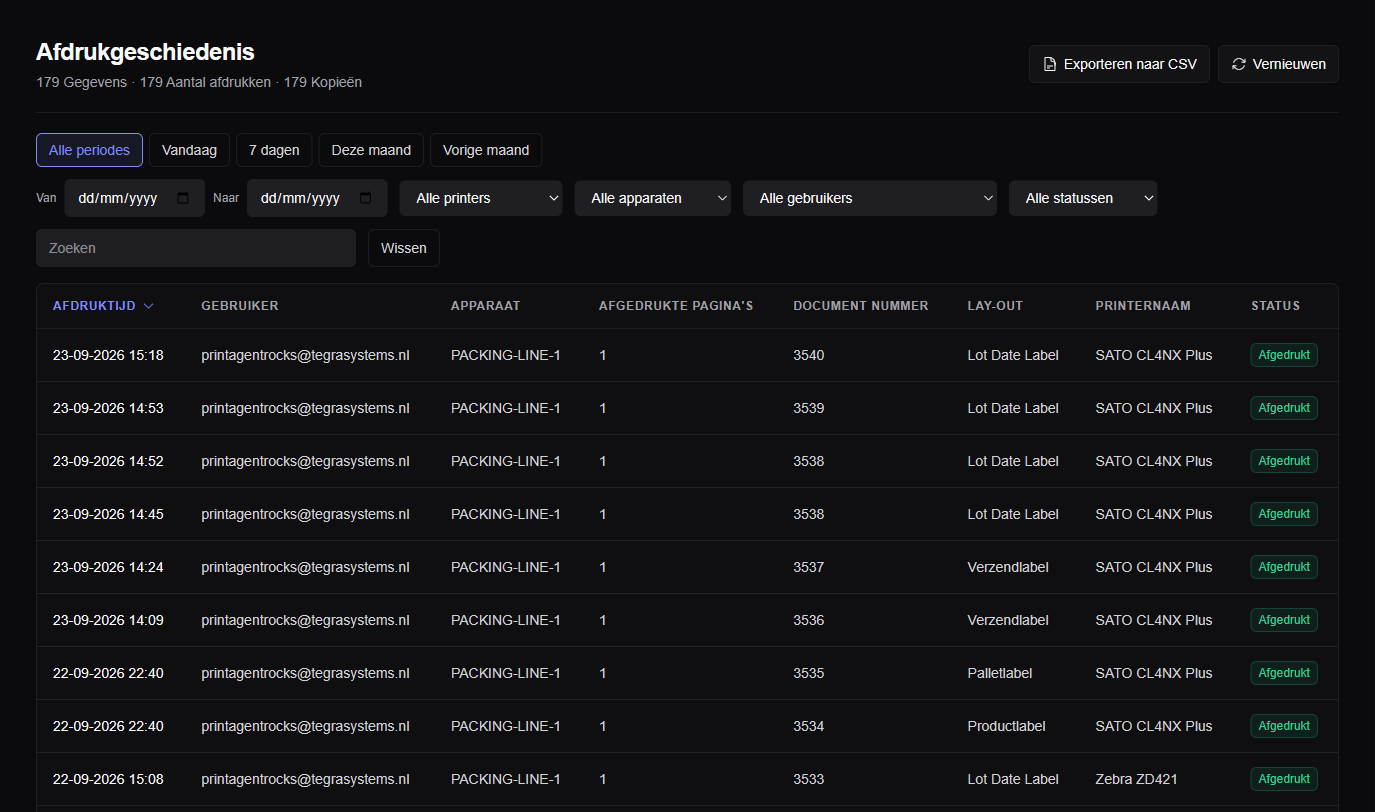Sort by AFGEDRUKTE PAGINA'S column header

(x=676, y=306)
